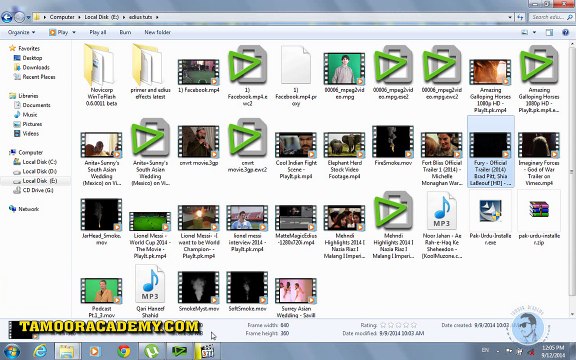Go to Computer in the address breadcrumb
This screenshot has height=360, width=576.
[62, 17]
